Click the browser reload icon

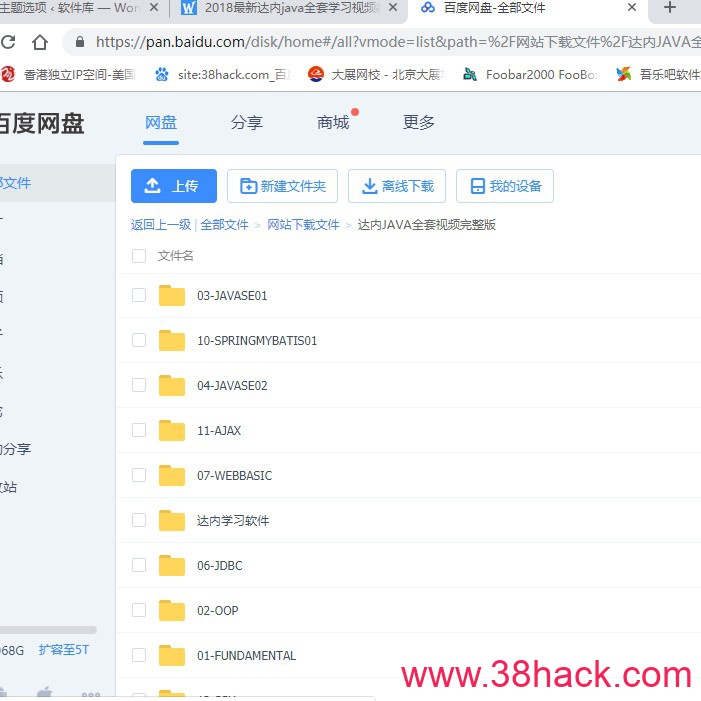(x=8, y=42)
